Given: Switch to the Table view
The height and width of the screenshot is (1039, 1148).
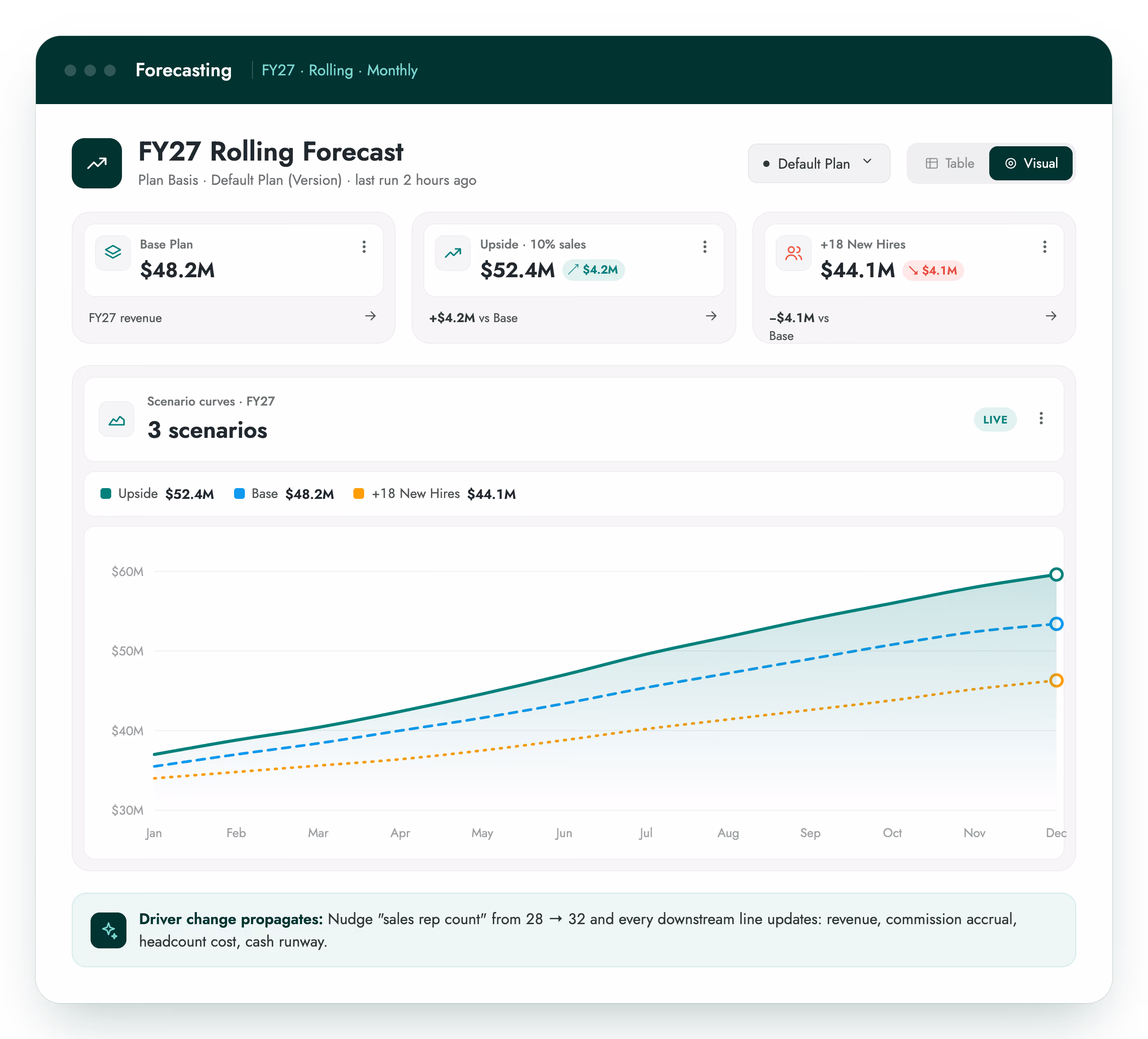Looking at the screenshot, I should [x=950, y=163].
